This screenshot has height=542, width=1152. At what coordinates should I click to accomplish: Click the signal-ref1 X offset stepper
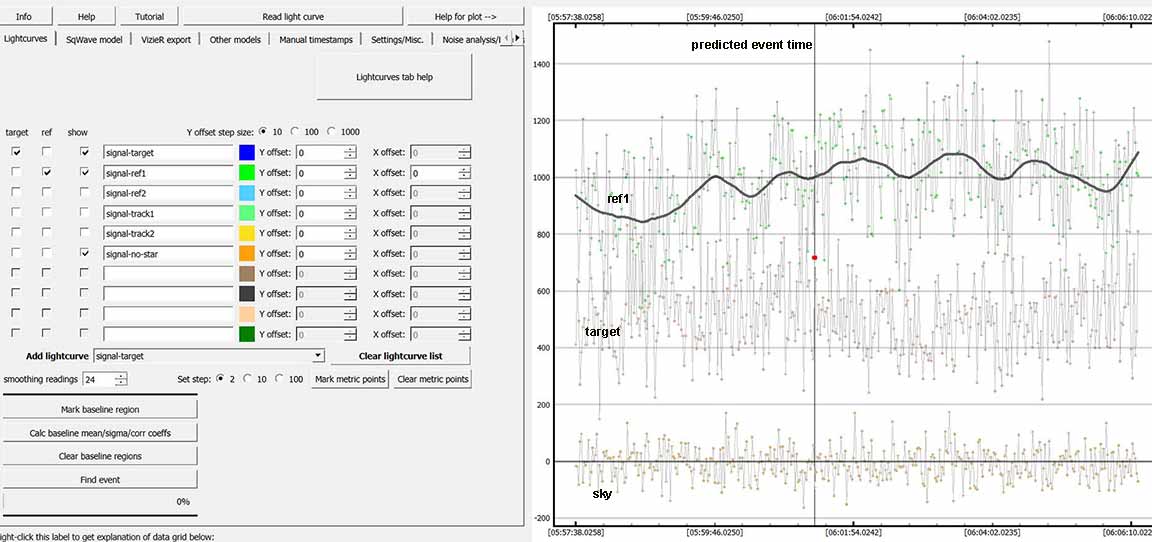tap(464, 173)
